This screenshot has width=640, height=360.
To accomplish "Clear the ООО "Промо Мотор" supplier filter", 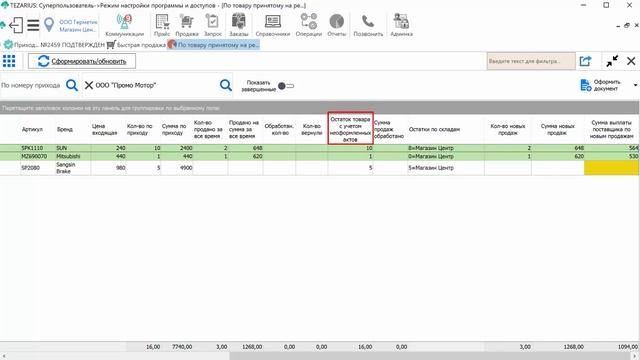I will pos(89,85).
